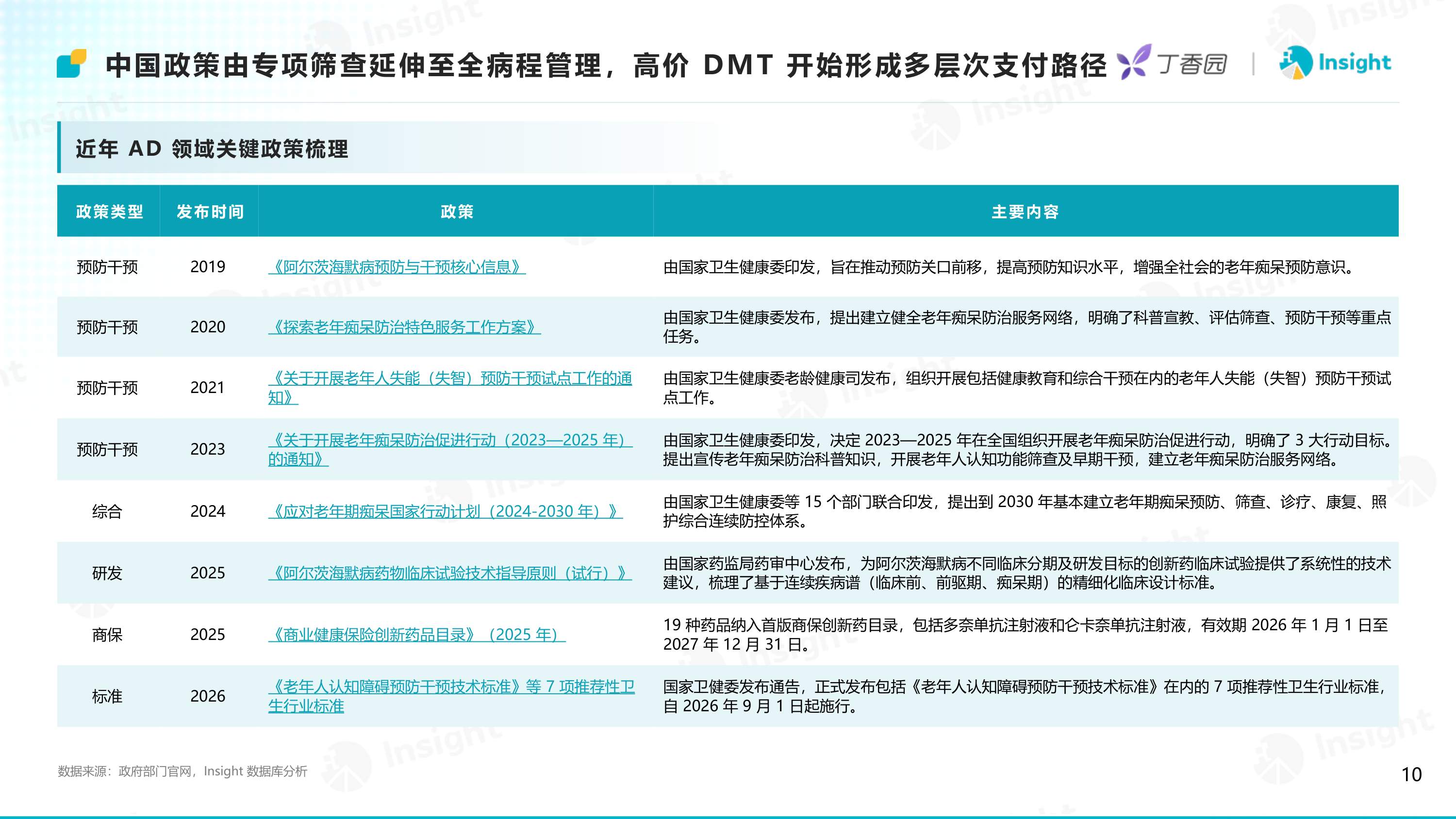This screenshot has width=1456, height=819.
Task: Click the year cell 2023
Action: 207,449
